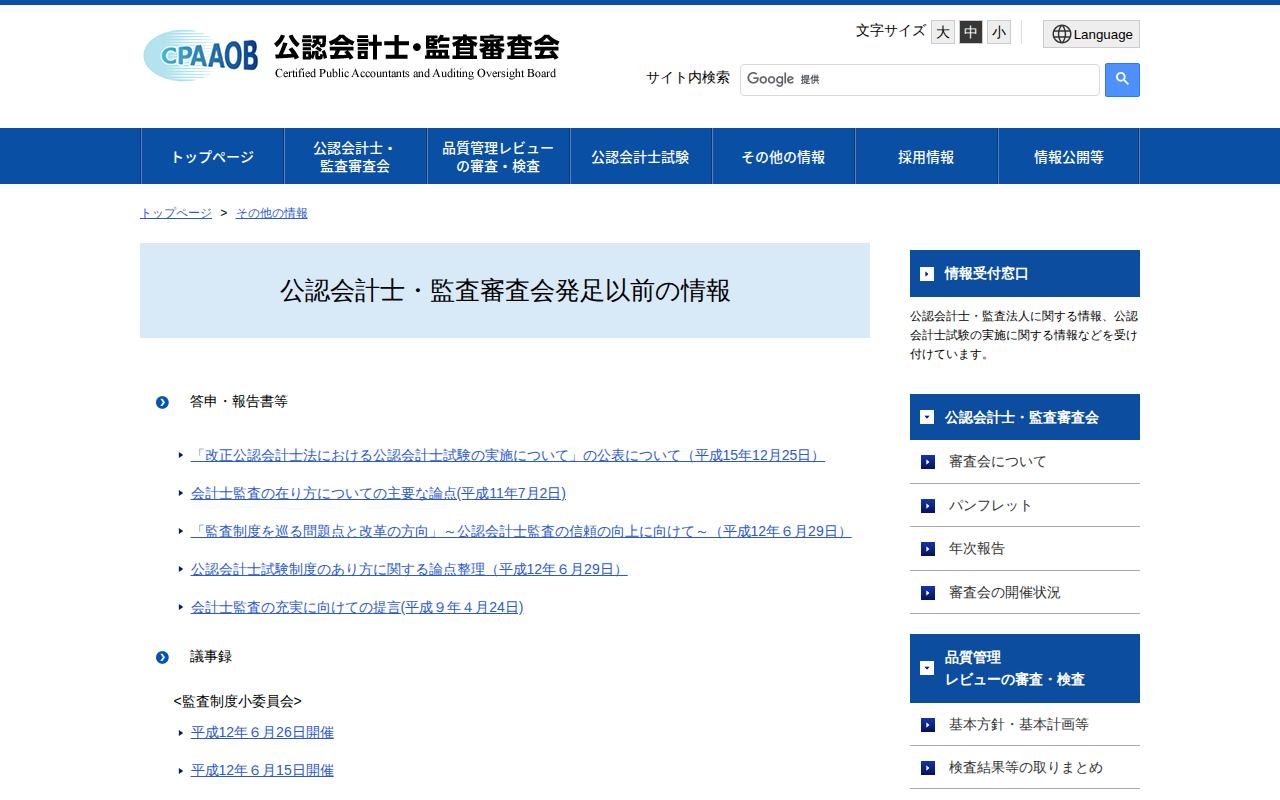Click arrow icon next to 審査会の開催状況
1280x800 pixels.
click(928, 593)
